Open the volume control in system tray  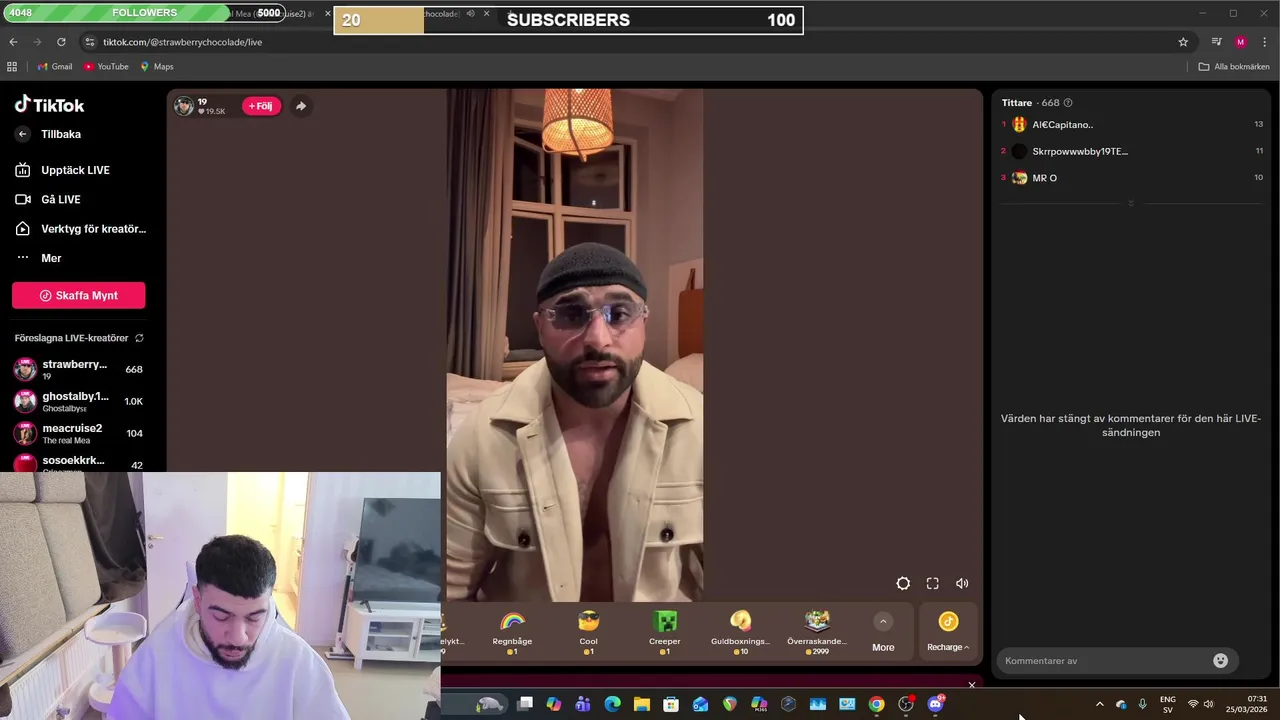[x=1208, y=704]
